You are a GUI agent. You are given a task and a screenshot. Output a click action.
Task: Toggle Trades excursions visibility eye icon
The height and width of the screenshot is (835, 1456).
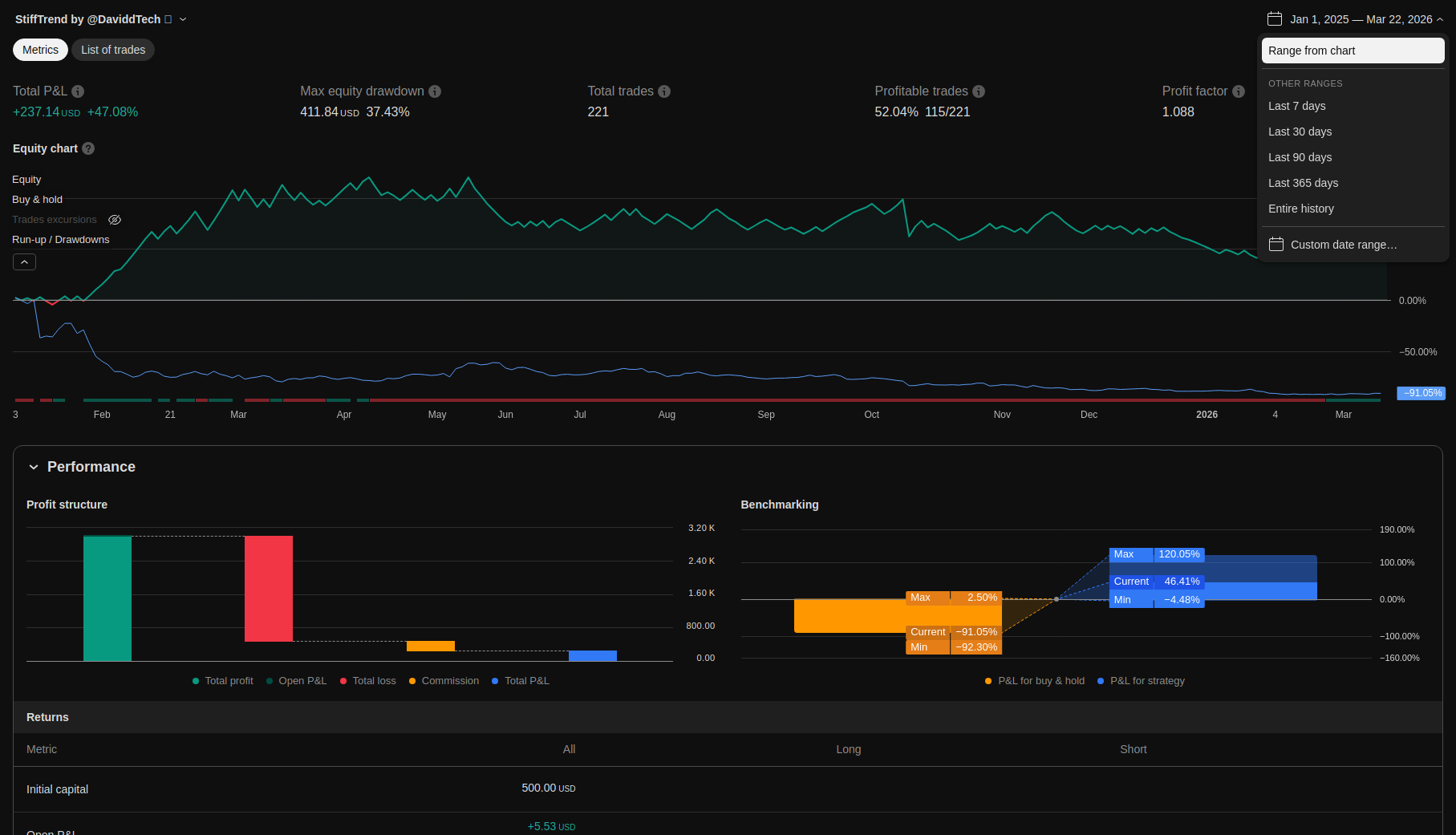(x=115, y=220)
